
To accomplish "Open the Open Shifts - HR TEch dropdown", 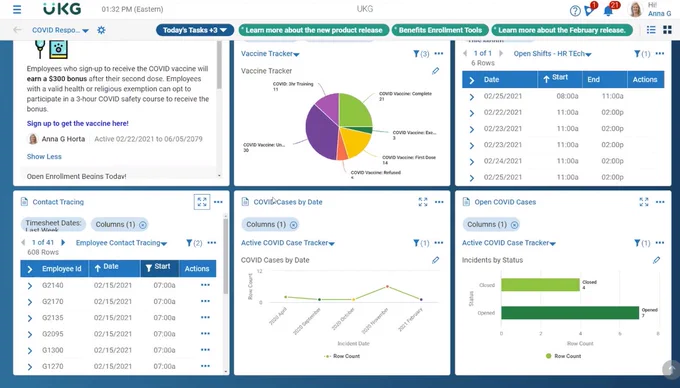I will pyautogui.click(x=552, y=54).
